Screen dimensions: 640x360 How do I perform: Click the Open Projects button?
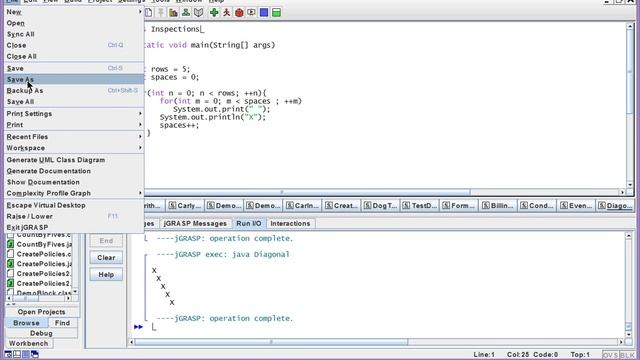point(41,312)
